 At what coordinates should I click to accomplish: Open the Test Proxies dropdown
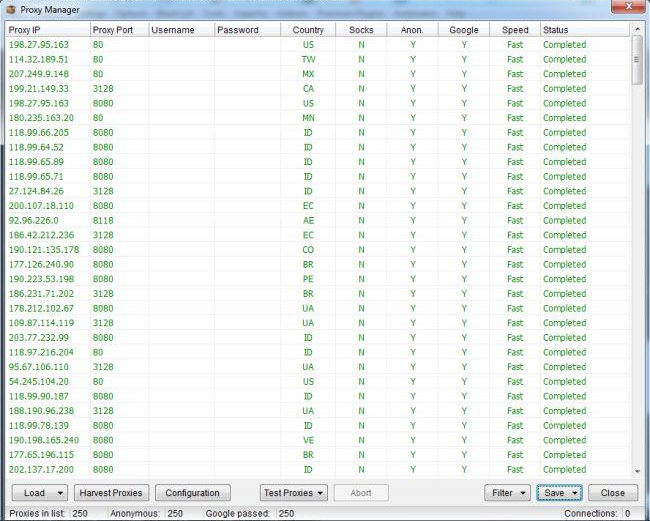coord(293,493)
